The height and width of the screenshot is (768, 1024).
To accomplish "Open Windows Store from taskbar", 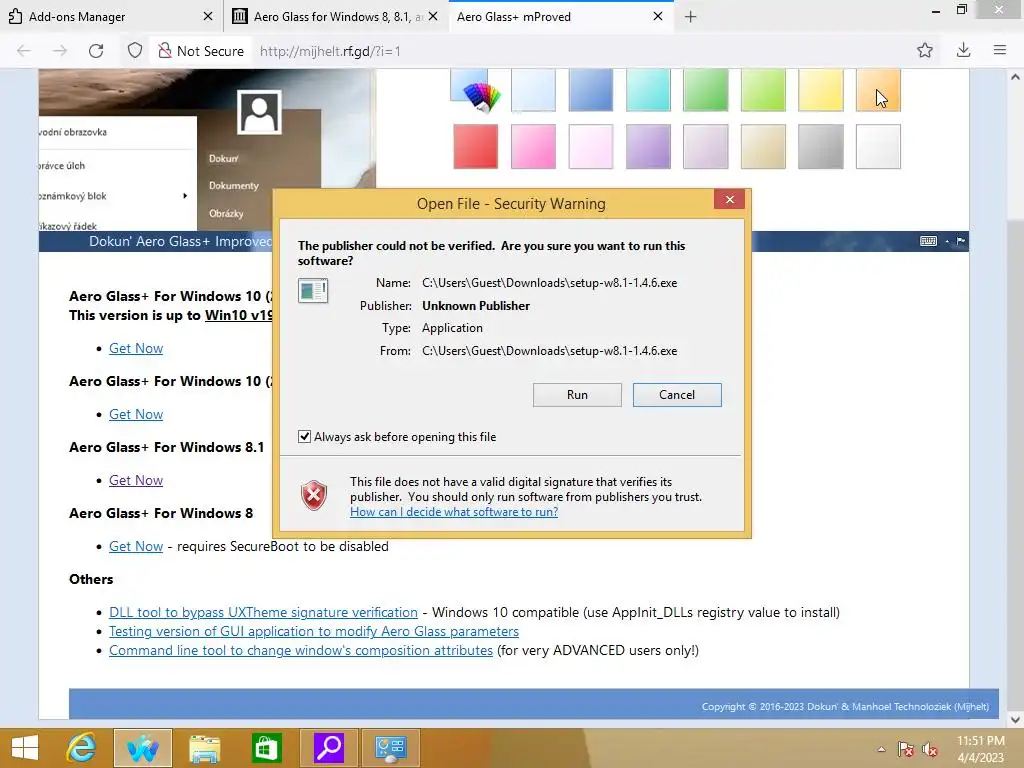I will tap(266, 748).
